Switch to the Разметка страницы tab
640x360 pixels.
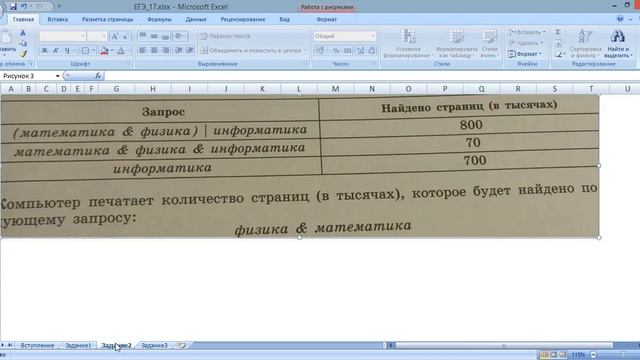click(107, 19)
